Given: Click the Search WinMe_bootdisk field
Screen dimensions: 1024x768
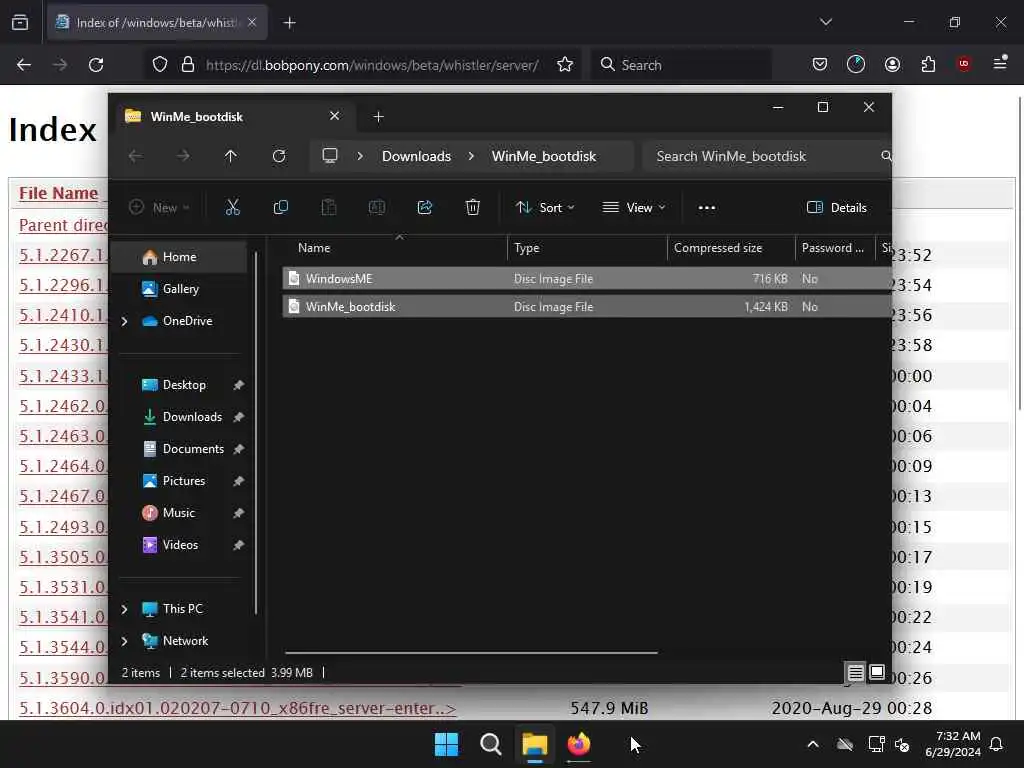Looking at the screenshot, I should (x=767, y=156).
